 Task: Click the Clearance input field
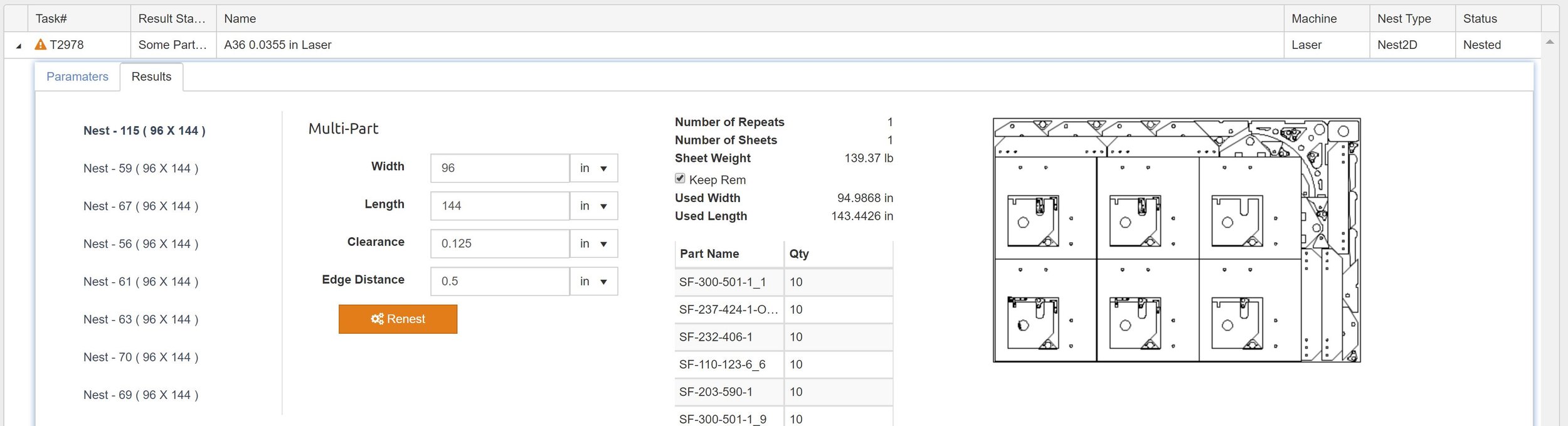[500, 243]
